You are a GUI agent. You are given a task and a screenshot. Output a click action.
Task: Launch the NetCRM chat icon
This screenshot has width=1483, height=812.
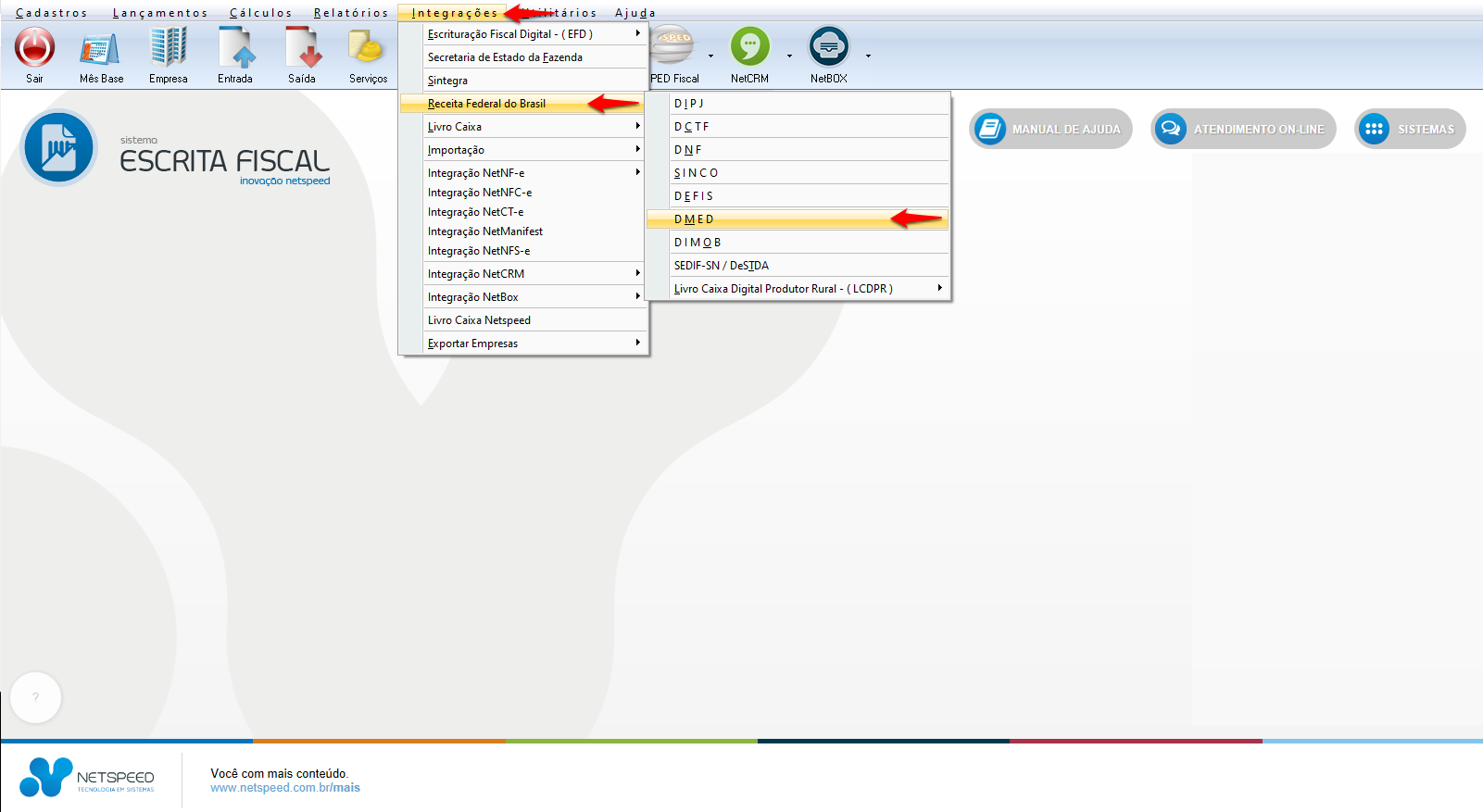750,45
